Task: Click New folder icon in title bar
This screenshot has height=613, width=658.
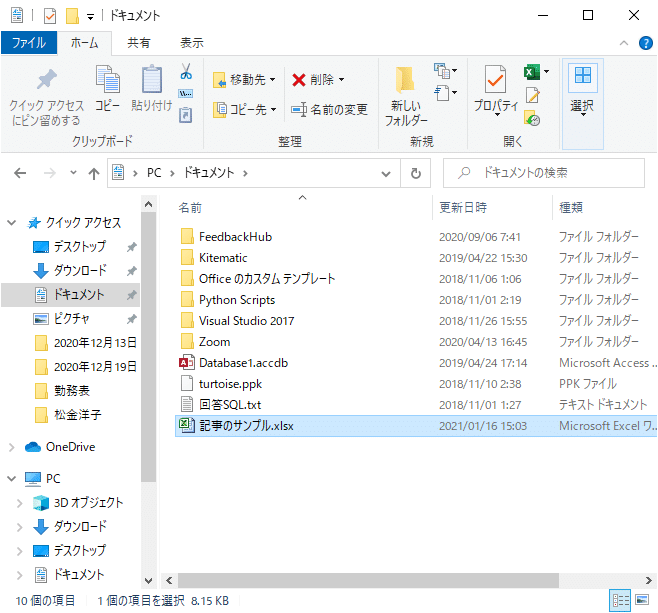Action: click(72, 16)
